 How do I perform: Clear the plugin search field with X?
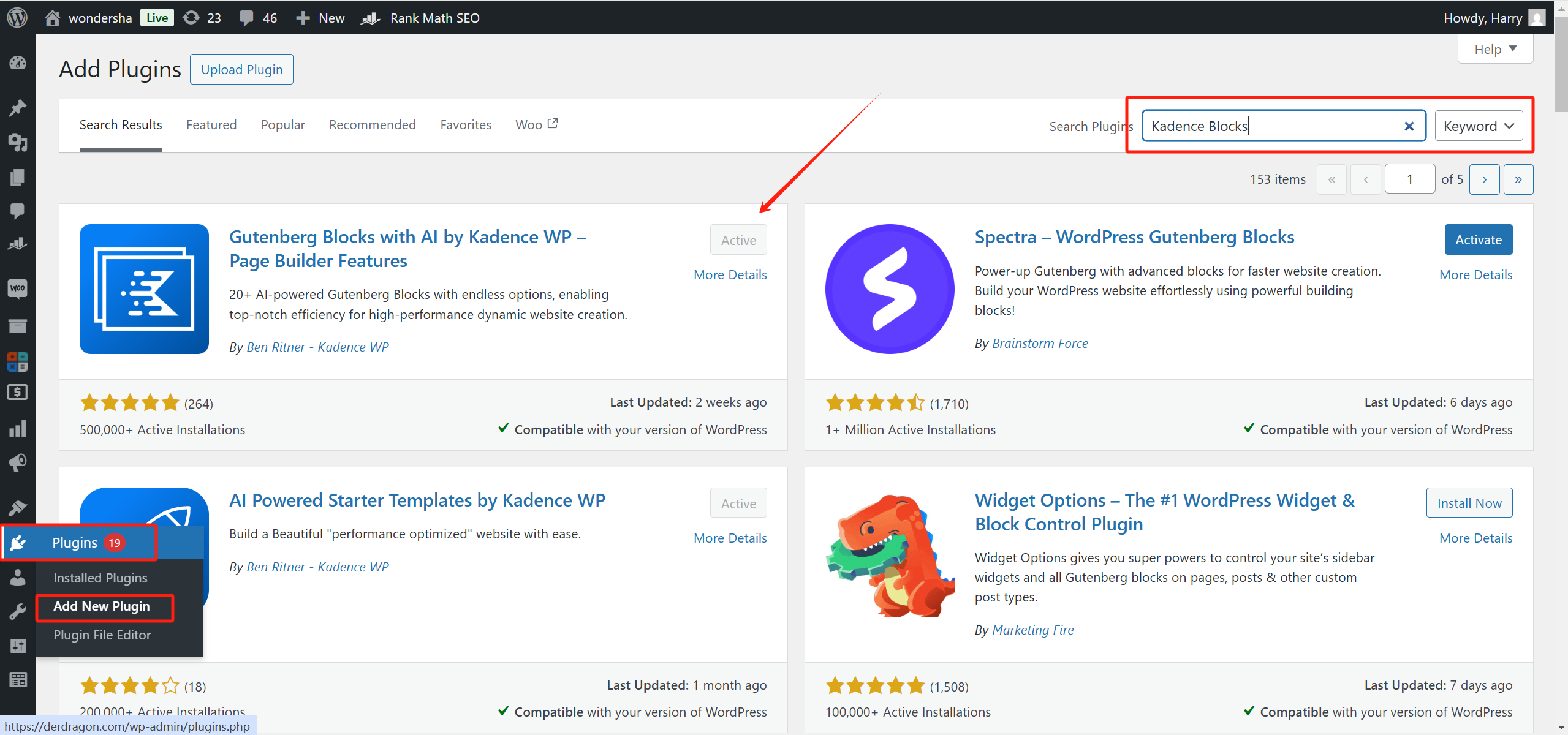[1409, 126]
